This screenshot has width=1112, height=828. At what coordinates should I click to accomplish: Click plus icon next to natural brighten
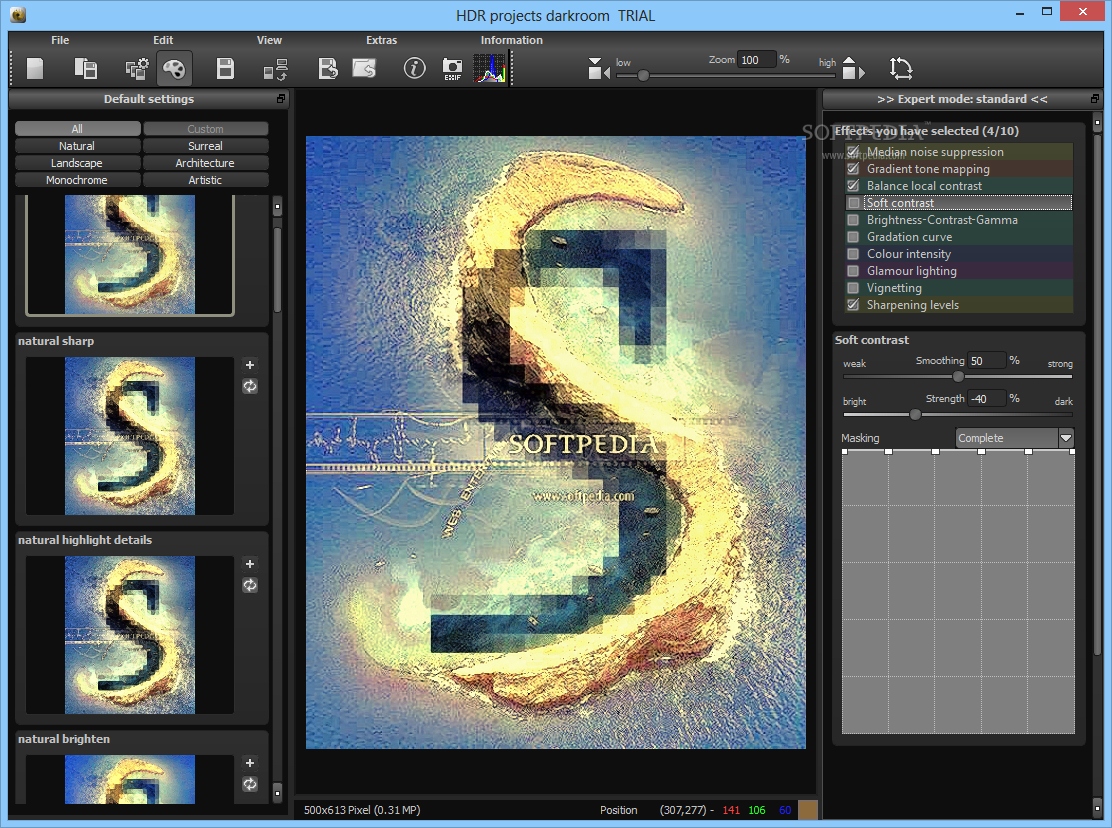[250, 763]
